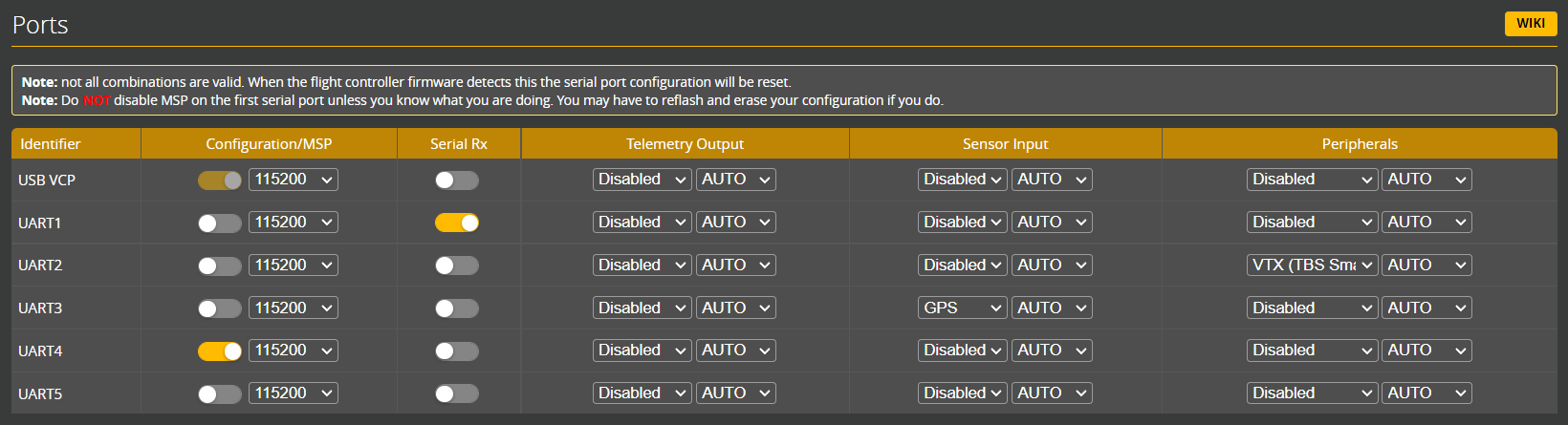Open UART3 sensor input GPS dropdown
1568x425 pixels.
[962, 308]
